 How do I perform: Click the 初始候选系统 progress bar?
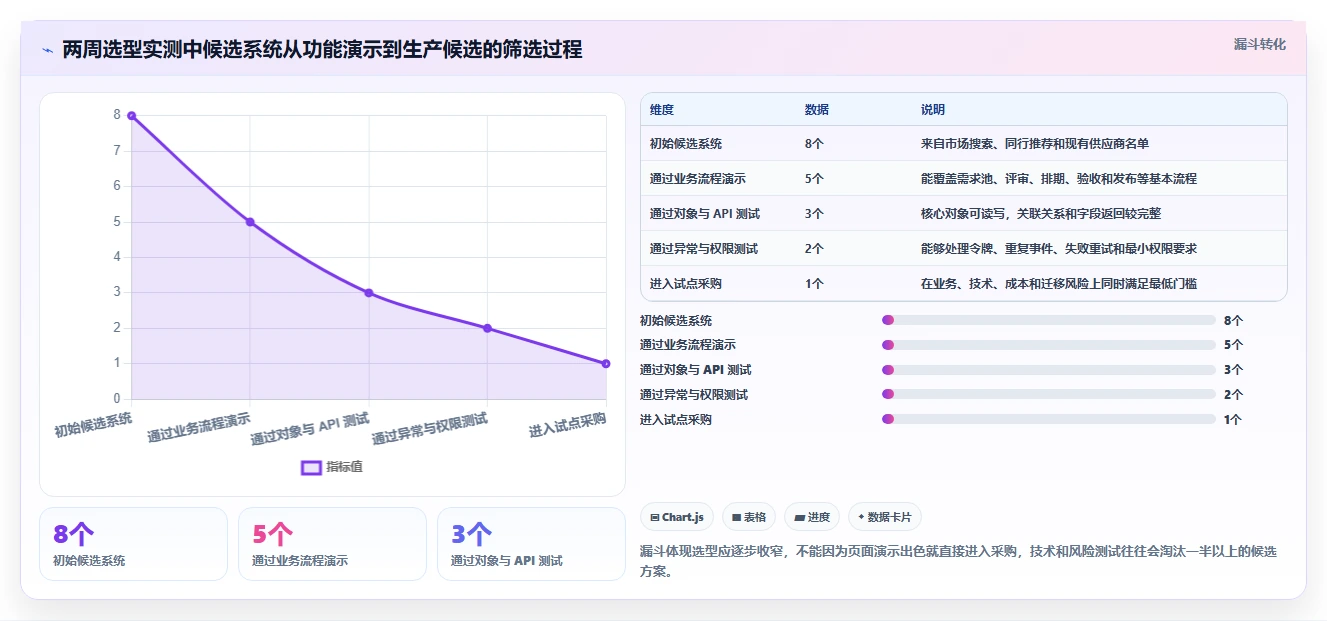pos(1049,320)
